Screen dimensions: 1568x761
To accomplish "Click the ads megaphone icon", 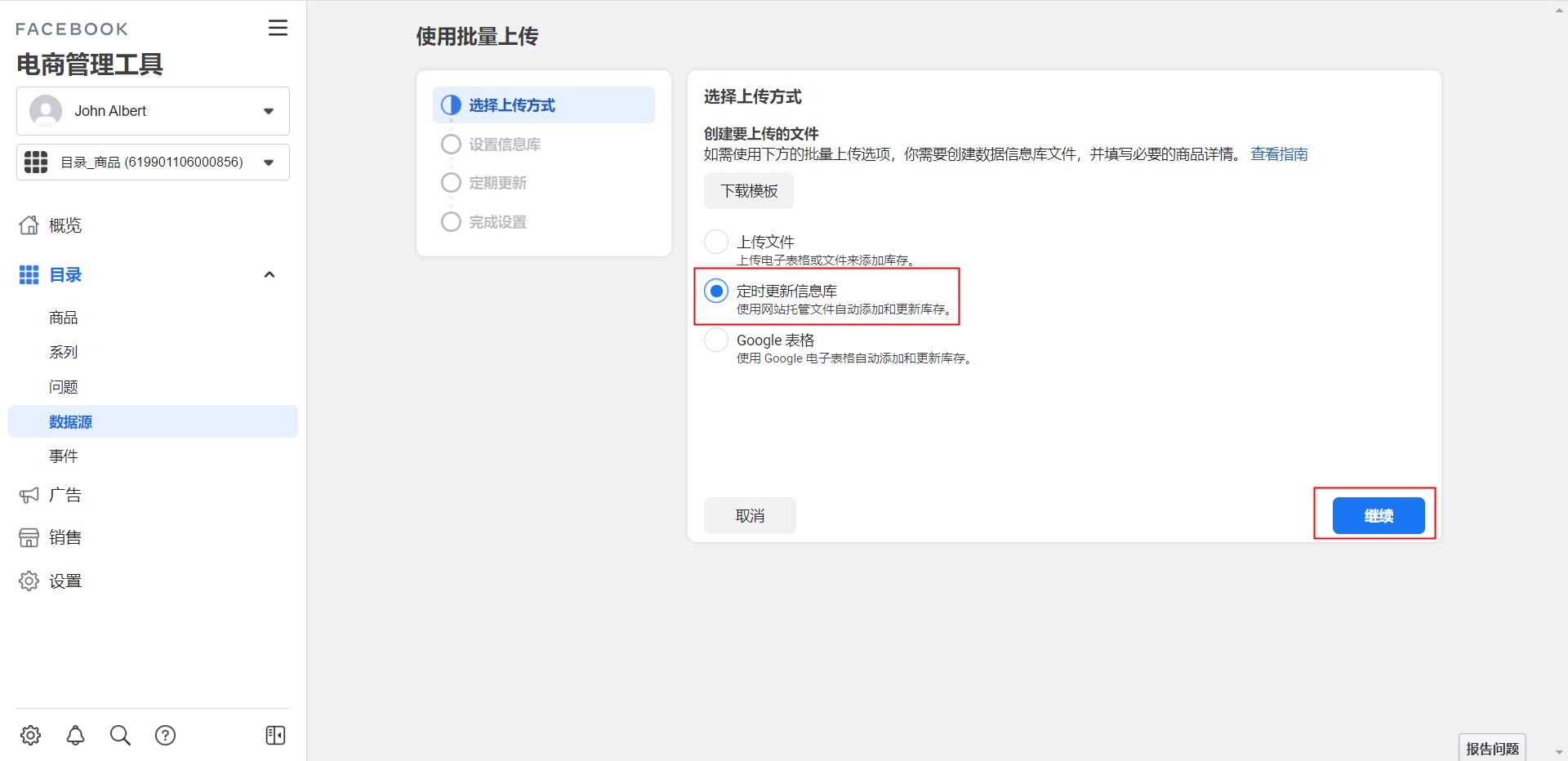I will 29,495.
